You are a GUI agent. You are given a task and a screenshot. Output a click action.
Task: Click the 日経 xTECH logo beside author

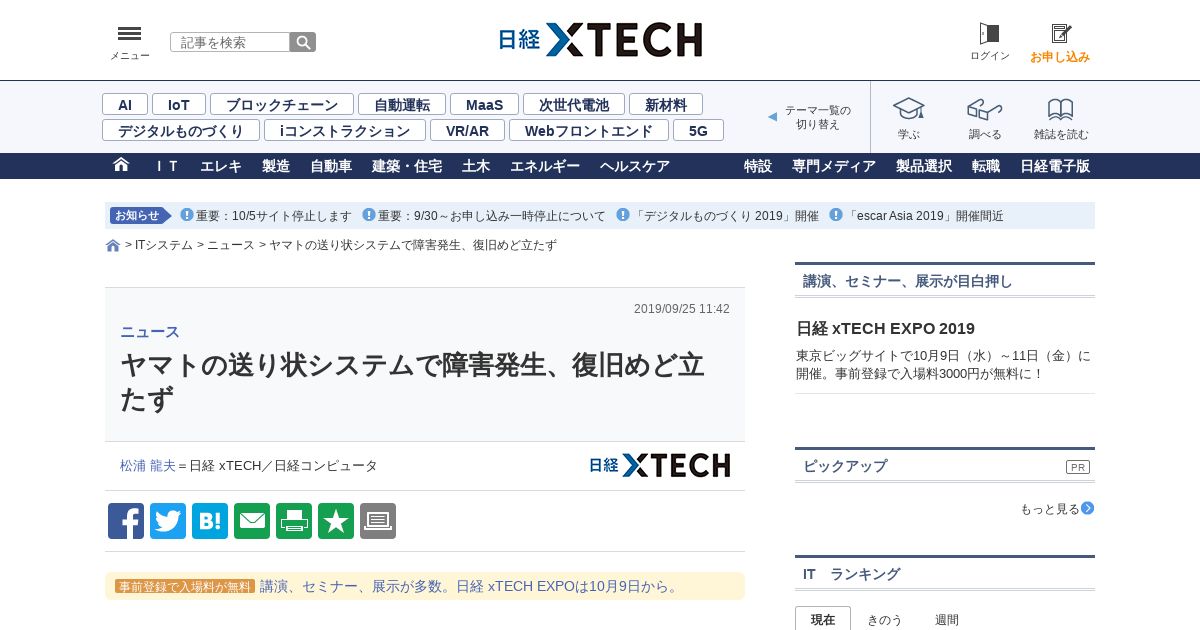point(659,465)
